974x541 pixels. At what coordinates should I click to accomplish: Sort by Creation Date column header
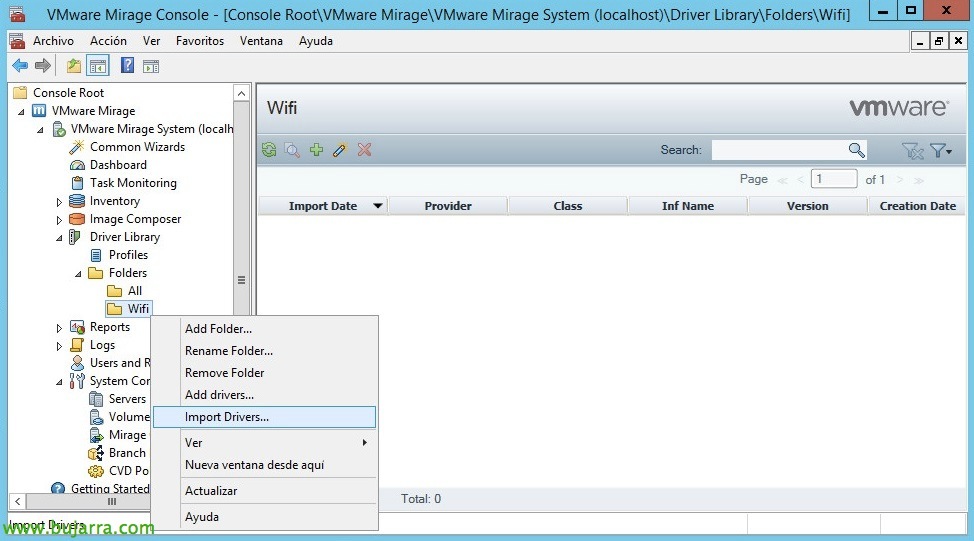tap(917, 206)
